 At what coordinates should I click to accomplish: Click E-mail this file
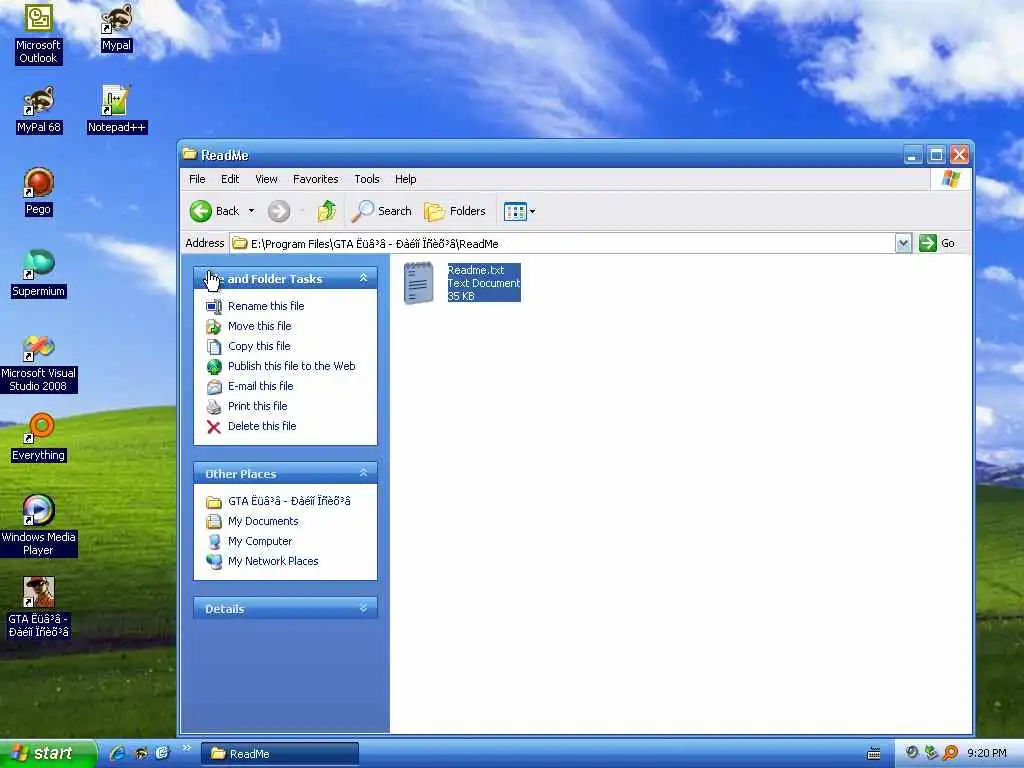[x=260, y=386]
